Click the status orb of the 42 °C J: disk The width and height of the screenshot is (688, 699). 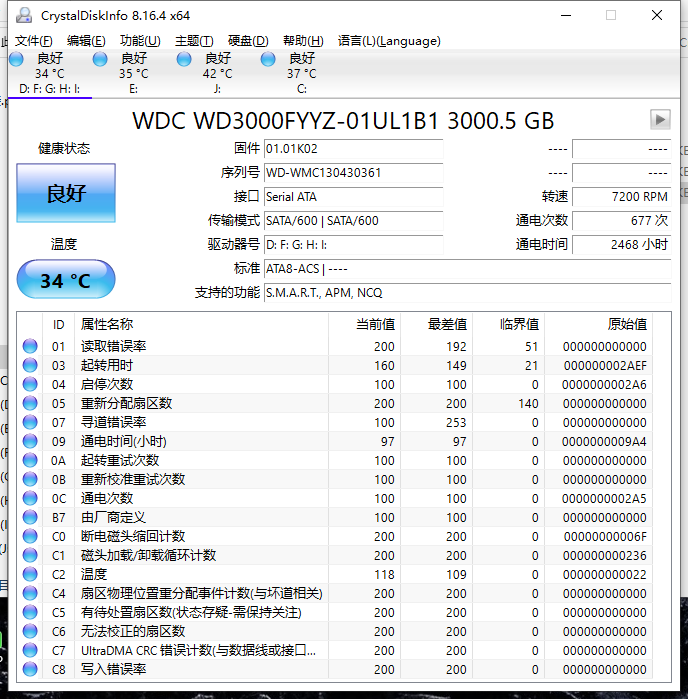(184, 59)
